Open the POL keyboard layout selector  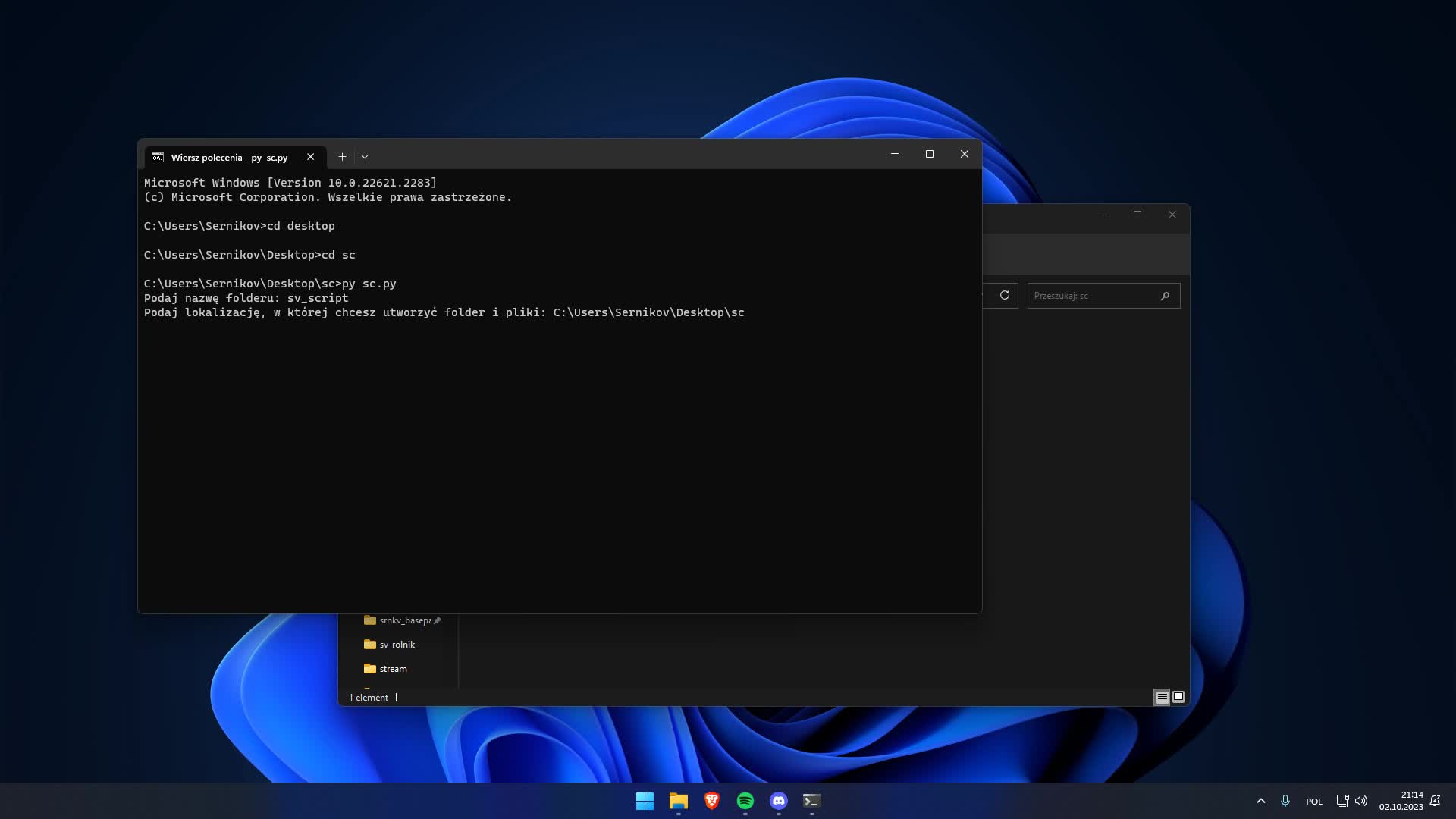(x=1314, y=801)
